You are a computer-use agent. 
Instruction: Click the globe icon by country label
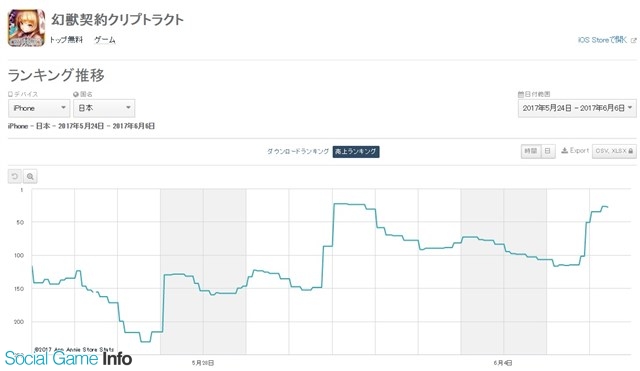[76, 94]
